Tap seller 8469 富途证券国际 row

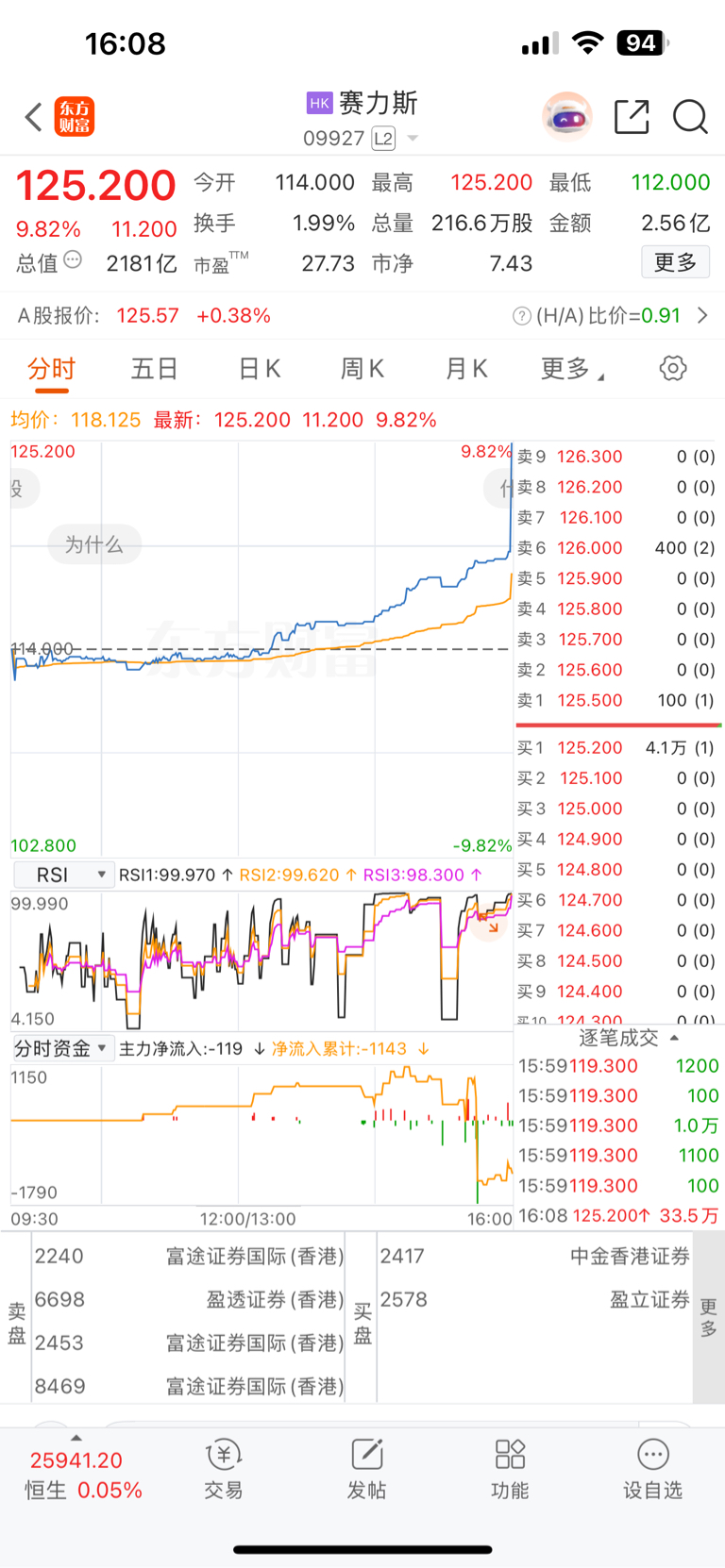coord(189,1386)
